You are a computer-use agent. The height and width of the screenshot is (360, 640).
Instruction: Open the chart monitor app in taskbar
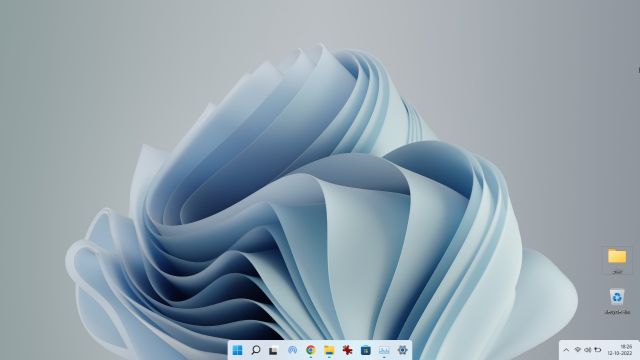tap(384, 350)
